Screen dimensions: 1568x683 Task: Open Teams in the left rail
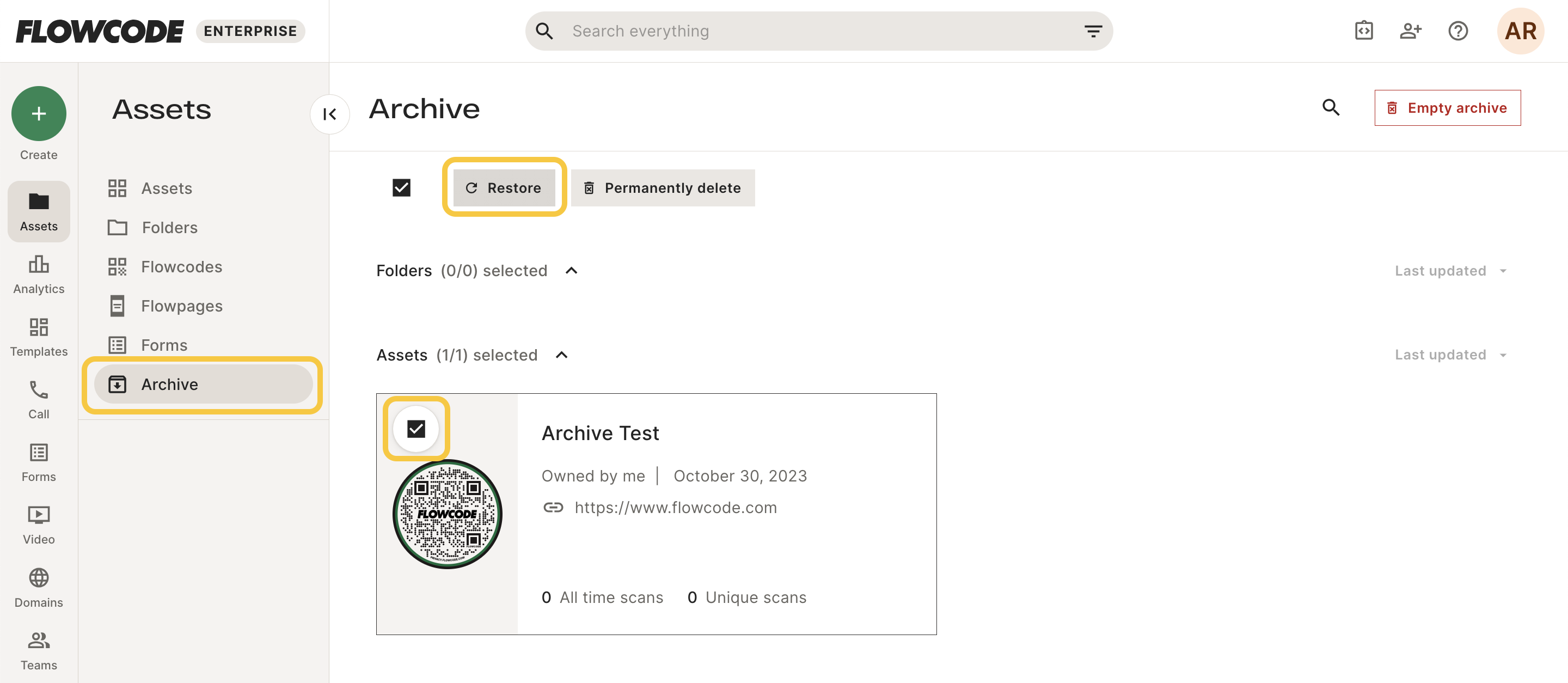coord(38,651)
